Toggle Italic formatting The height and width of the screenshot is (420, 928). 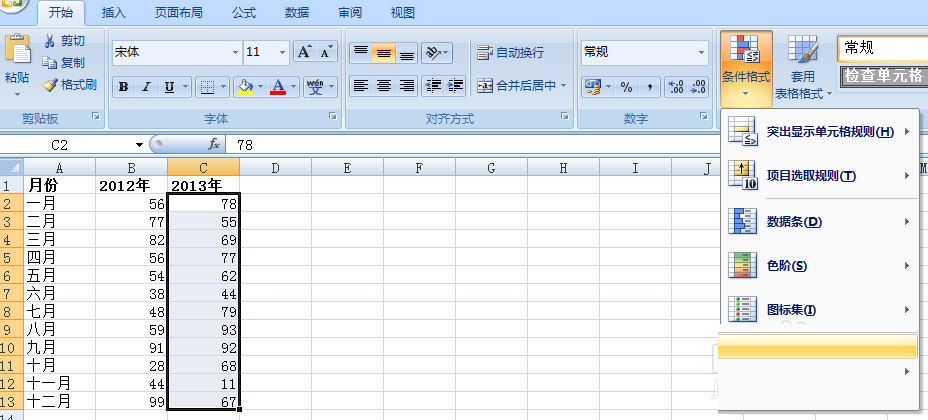(146, 87)
